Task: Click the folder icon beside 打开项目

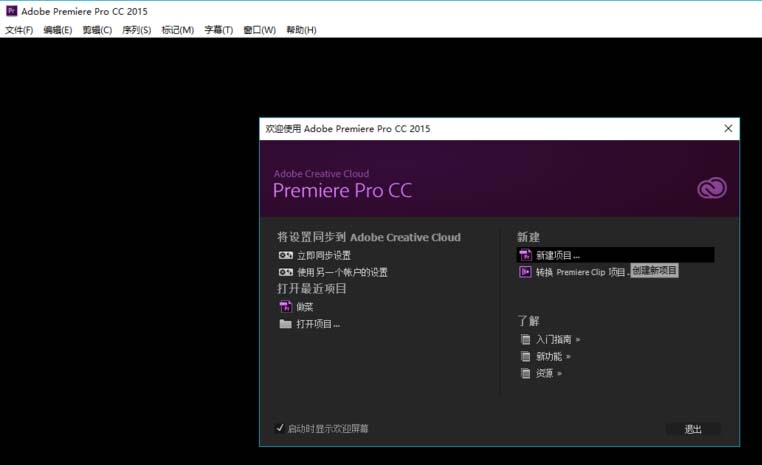Action: coord(286,324)
